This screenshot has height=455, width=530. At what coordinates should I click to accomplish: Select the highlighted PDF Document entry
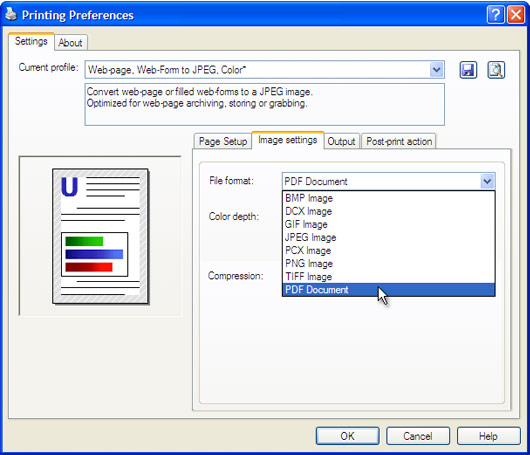tap(388, 290)
